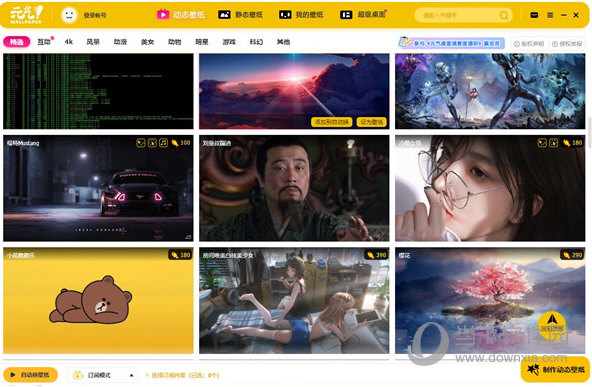This screenshot has width=592, height=387.
Task: Click the 390 price tag on the anime card
Action: pos(376,255)
